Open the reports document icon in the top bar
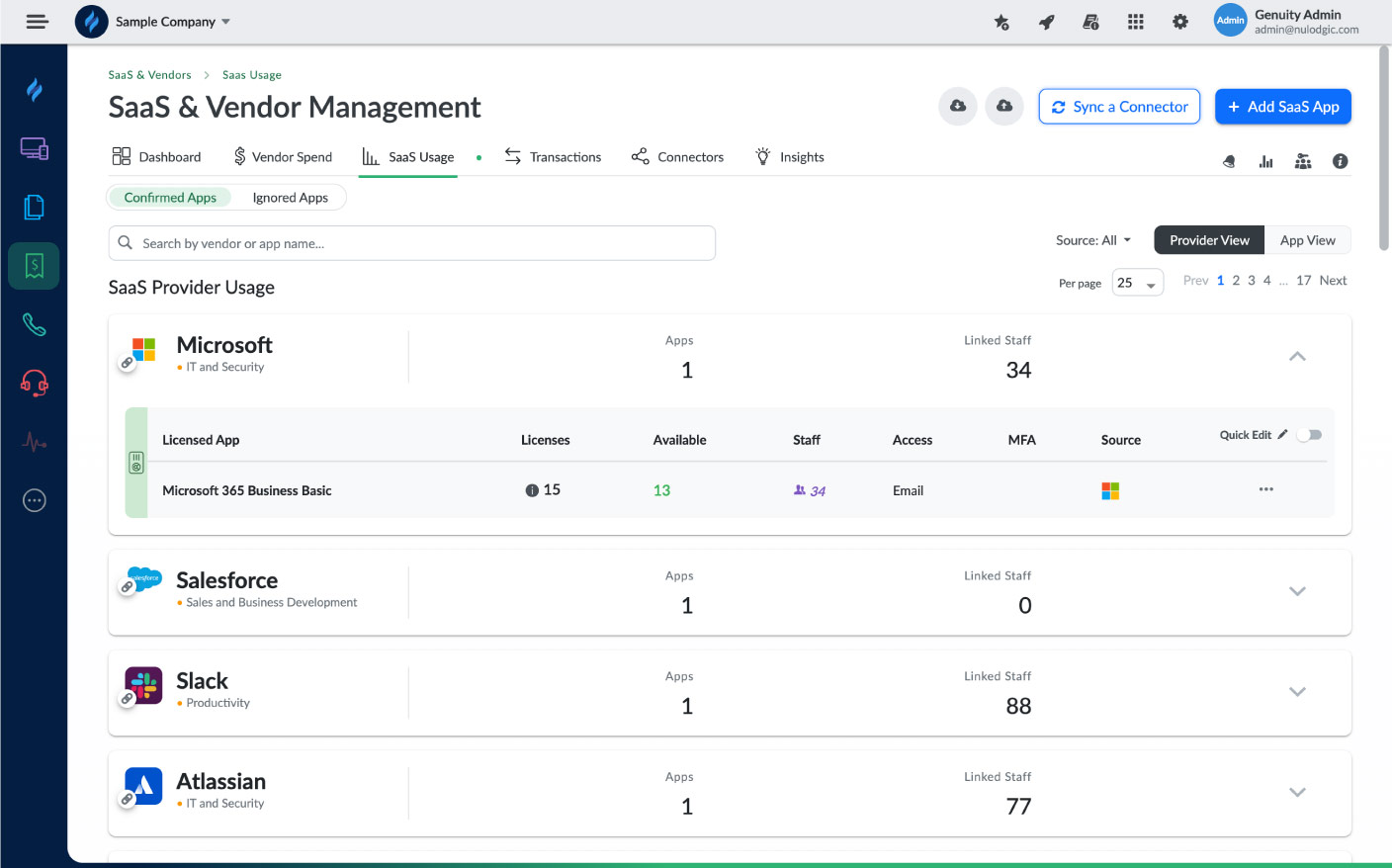Viewport: 1392px width, 868px height. click(x=1090, y=22)
